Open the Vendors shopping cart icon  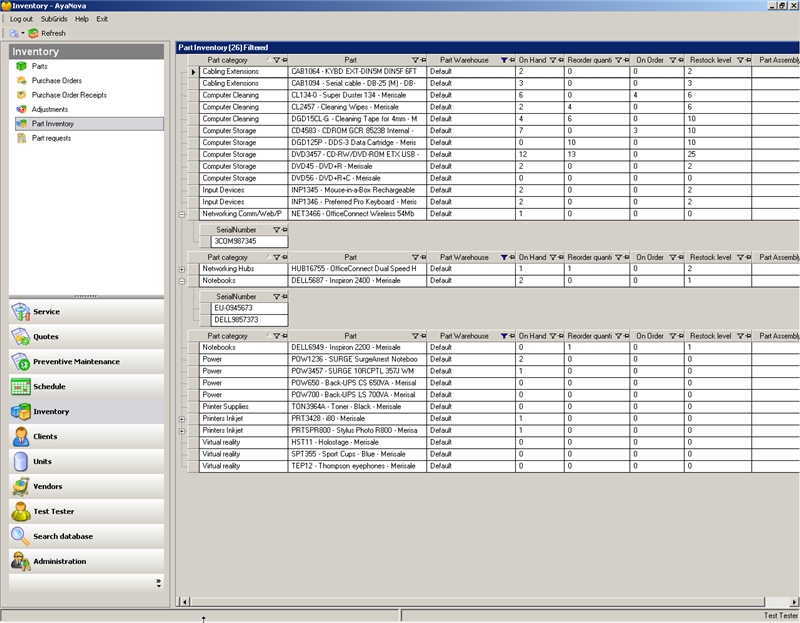(x=20, y=487)
